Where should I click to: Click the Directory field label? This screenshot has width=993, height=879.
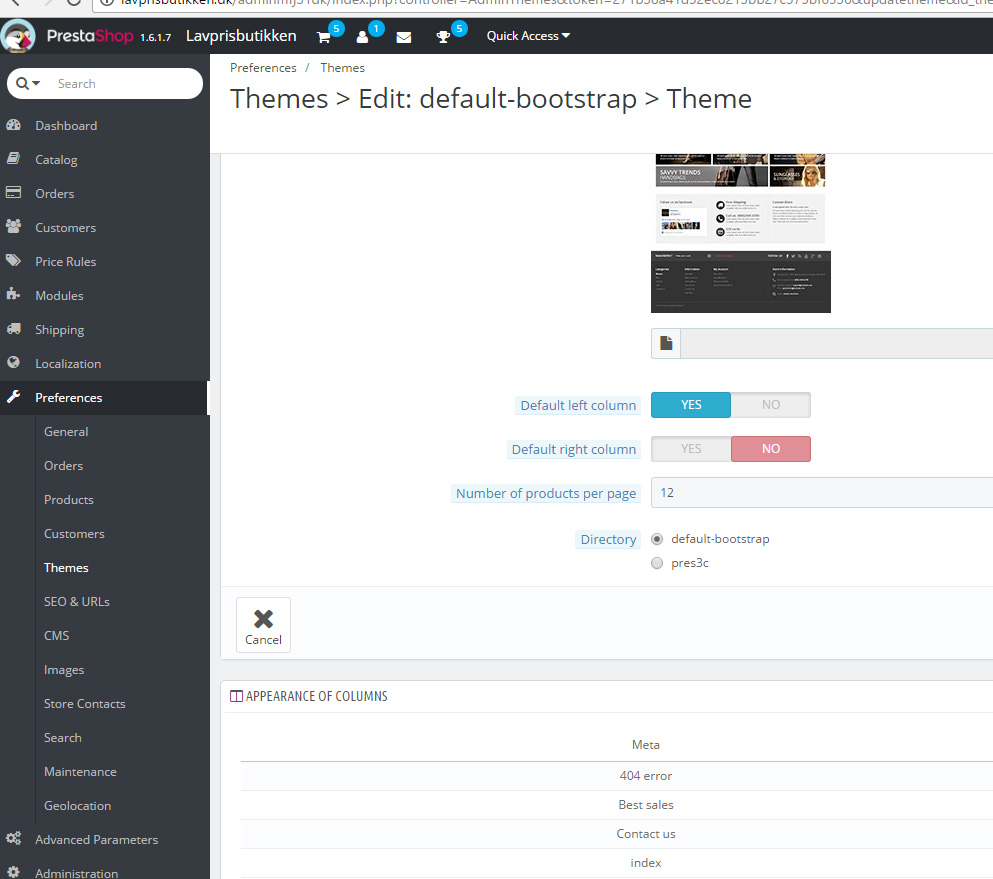tap(608, 540)
